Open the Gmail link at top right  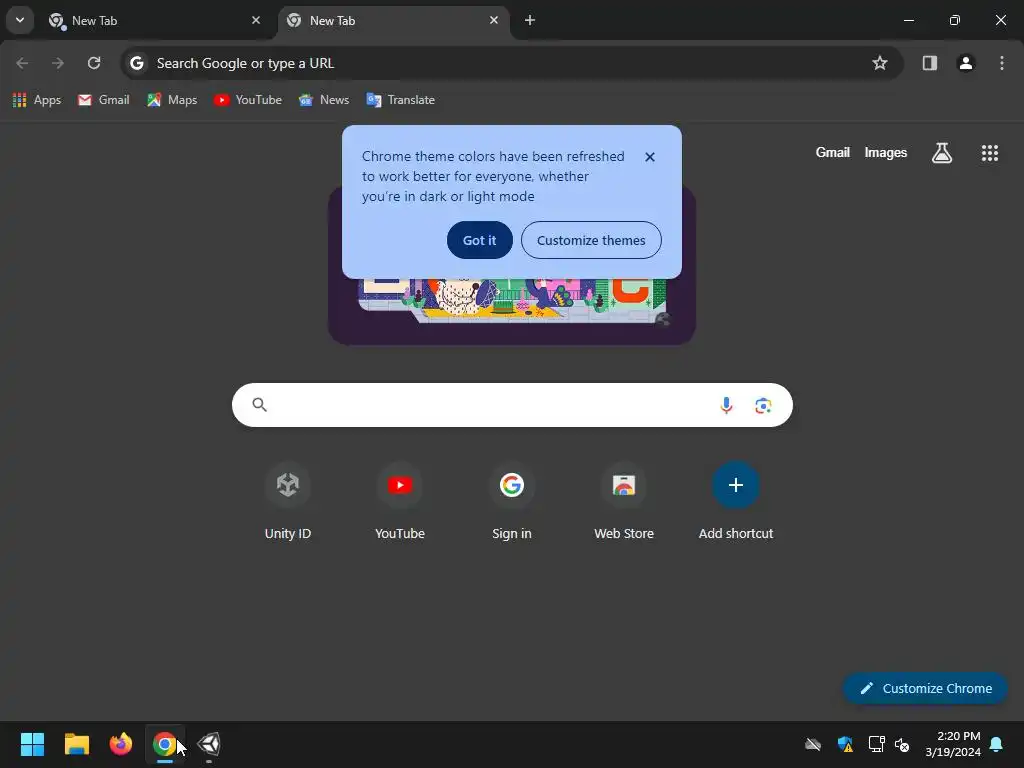click(x=832, y=153)
